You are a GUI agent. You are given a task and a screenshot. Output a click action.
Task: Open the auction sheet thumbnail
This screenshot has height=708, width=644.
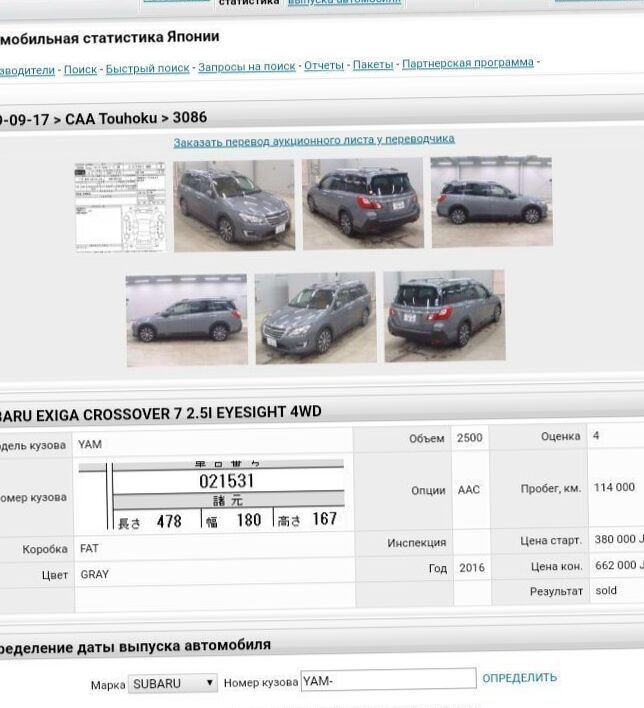[x=121, y=207]
